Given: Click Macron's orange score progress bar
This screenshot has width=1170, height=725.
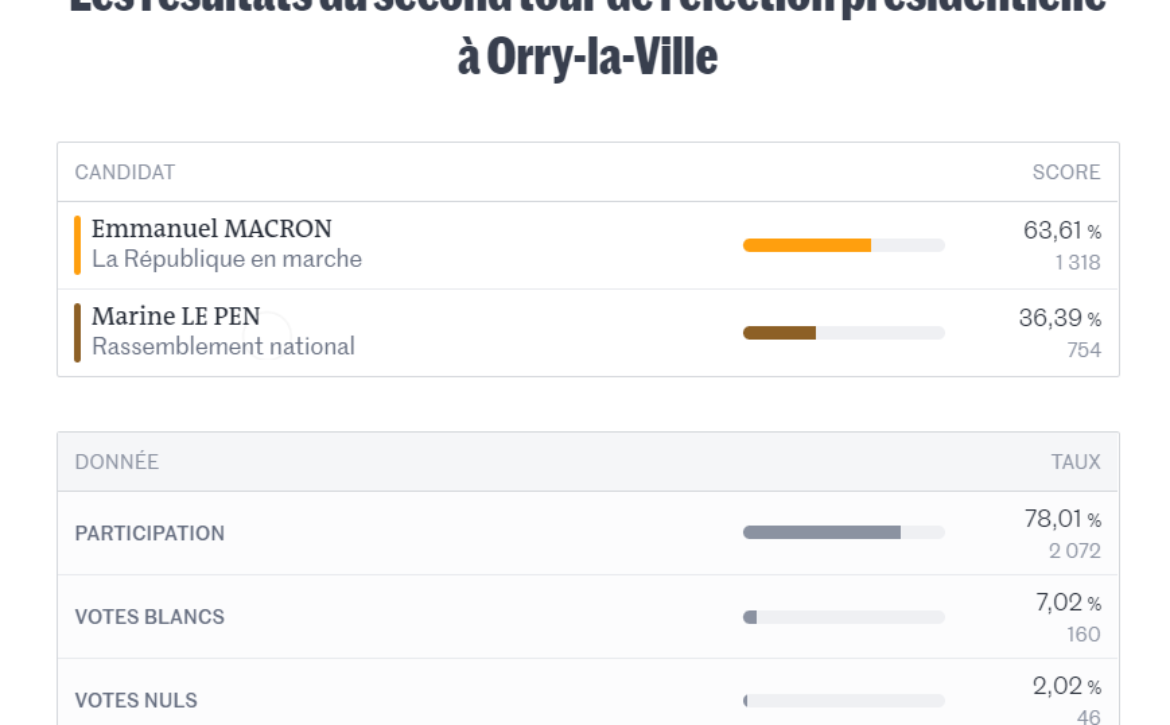Looking at the screenshot, I should 844,245.
